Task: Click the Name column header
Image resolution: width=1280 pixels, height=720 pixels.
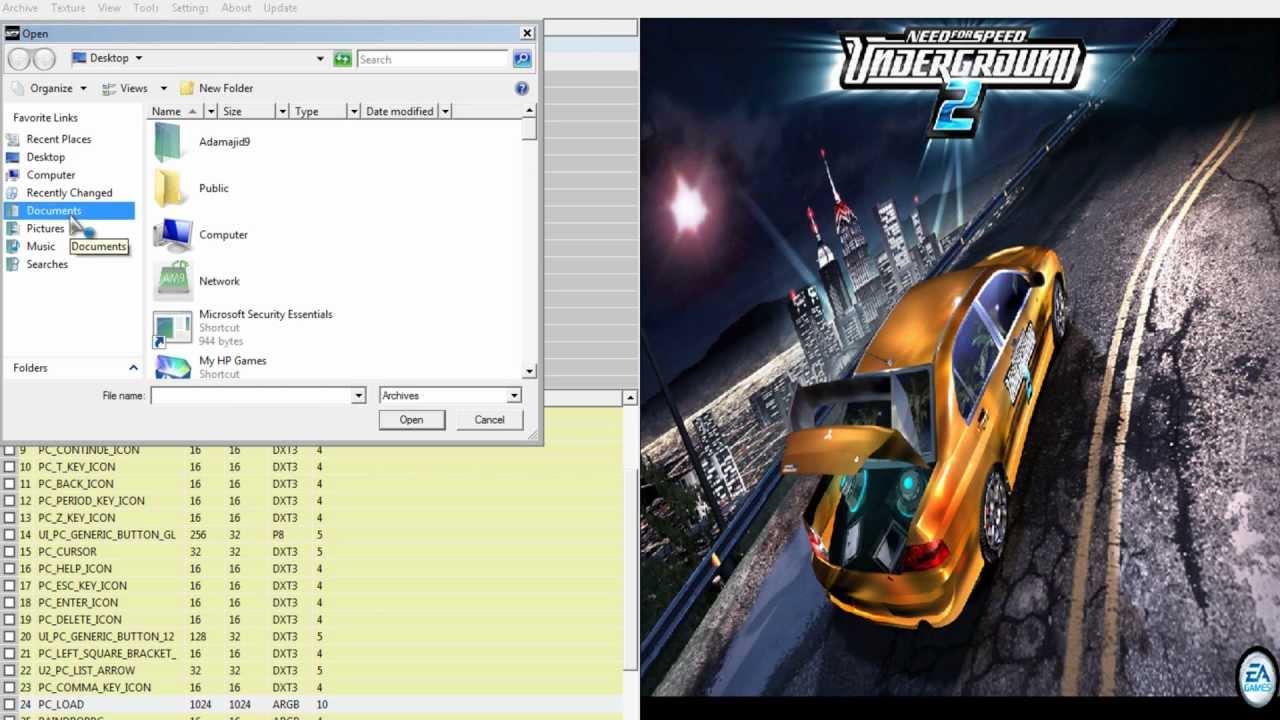Action: pyautogui.click(x=176, y=111)
